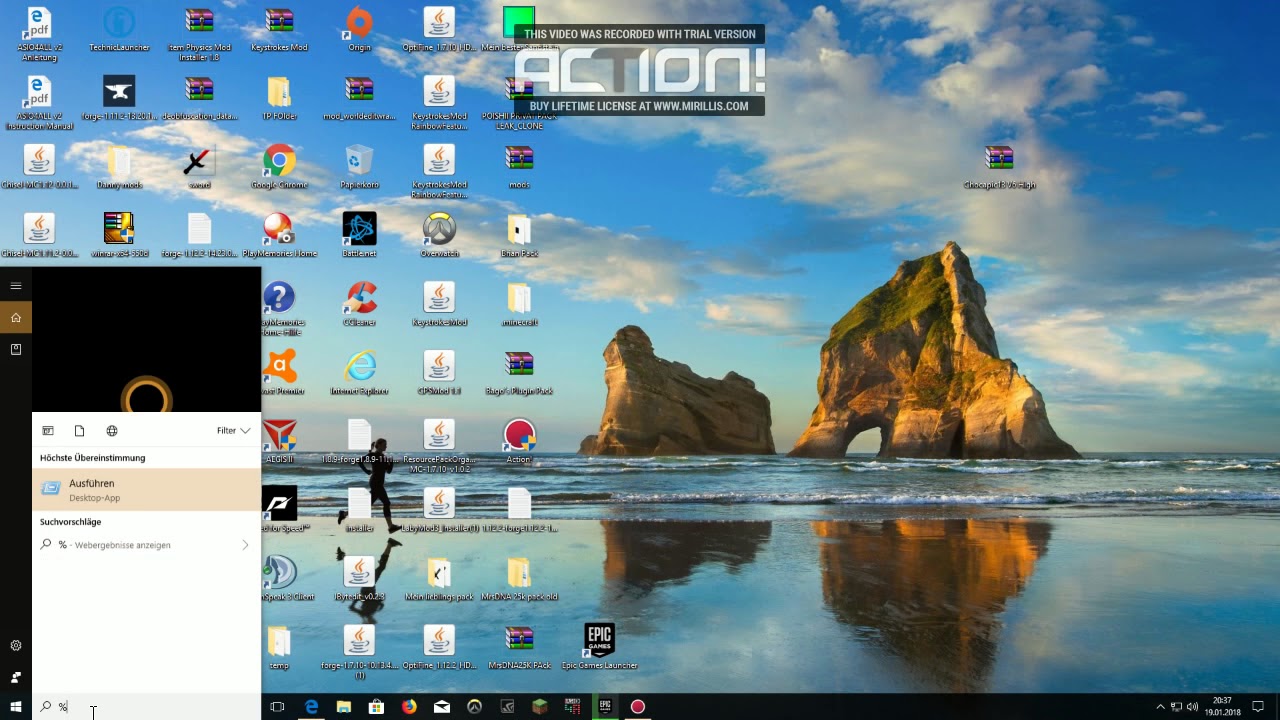This screenshot has height=720, width=1280.
Task: Select the temp folder on the desktop
Action: (x=279, y=646)
